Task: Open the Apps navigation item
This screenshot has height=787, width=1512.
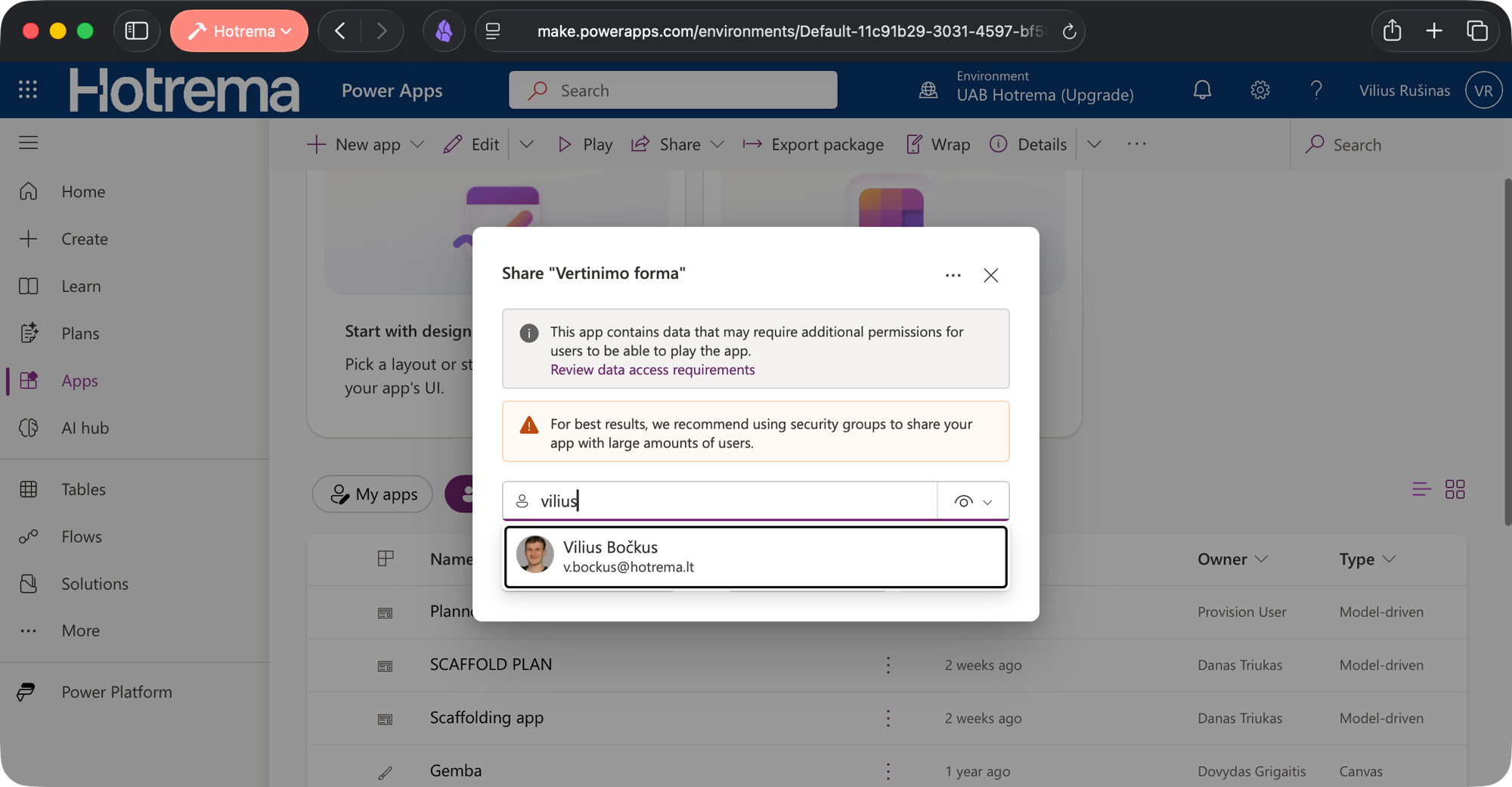Action: 79,381
